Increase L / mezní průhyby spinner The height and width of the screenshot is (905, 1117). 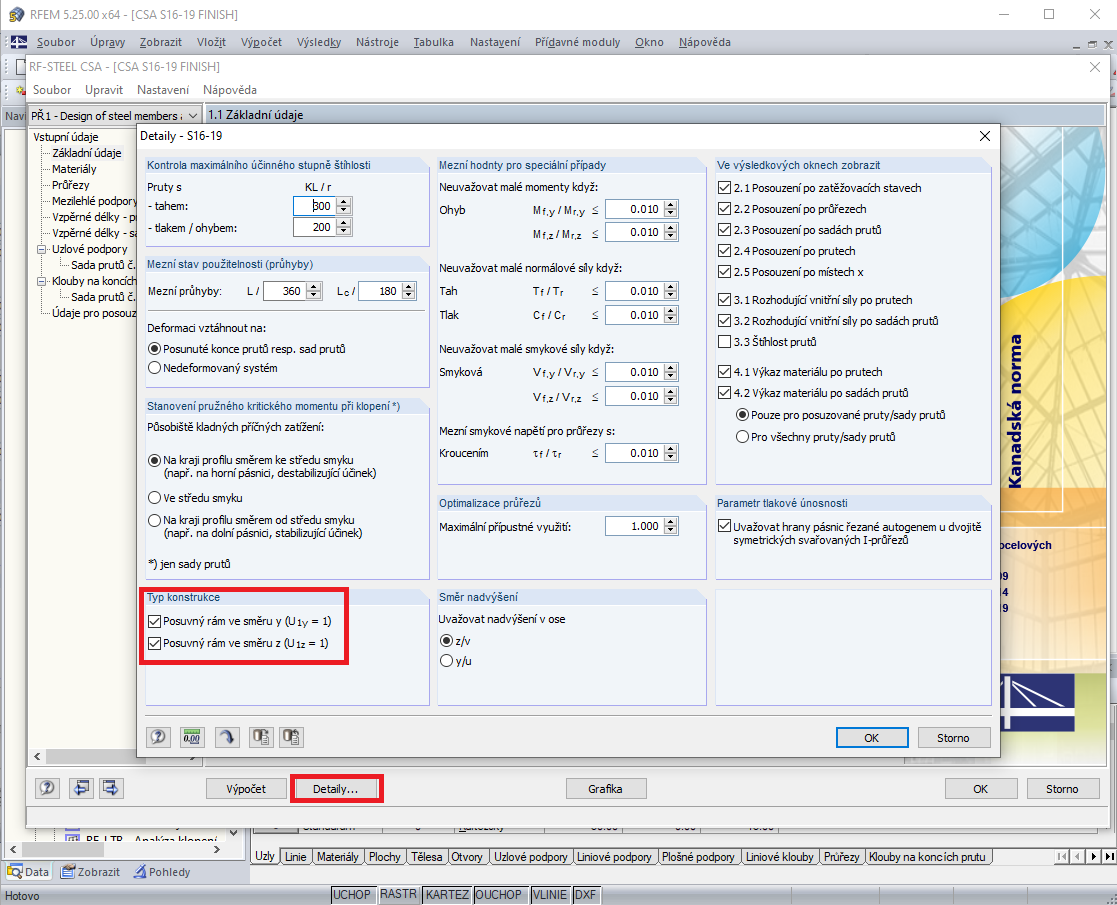pos(314,286)
